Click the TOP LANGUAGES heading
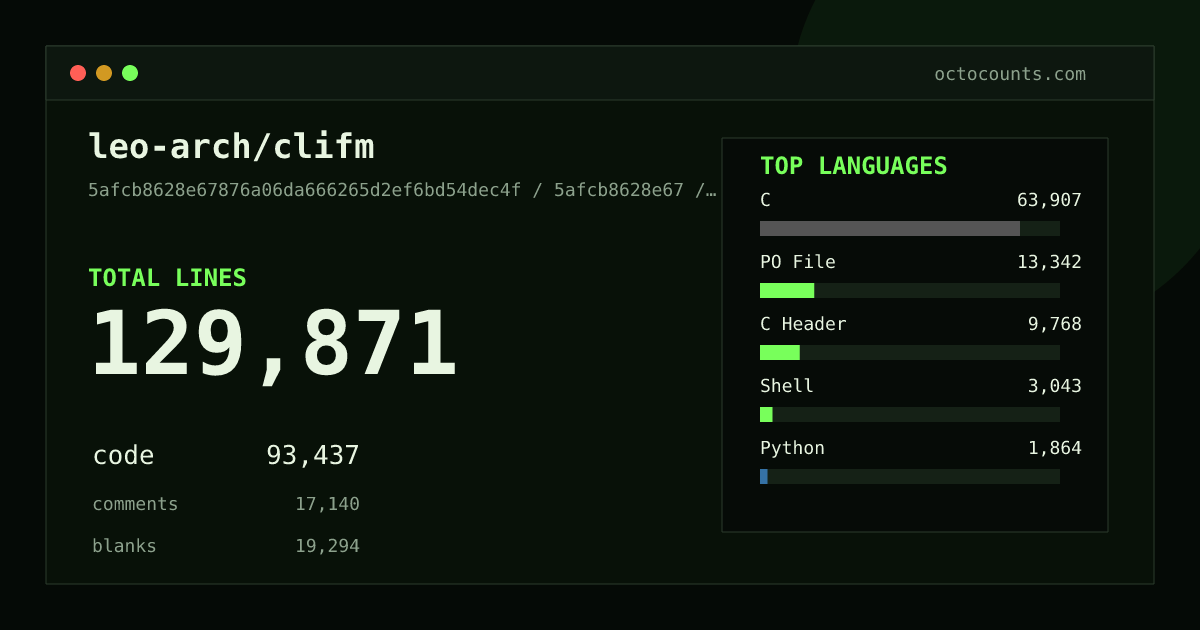The width and height of the screenshot is (1200, 630). (x=853, y=166)
